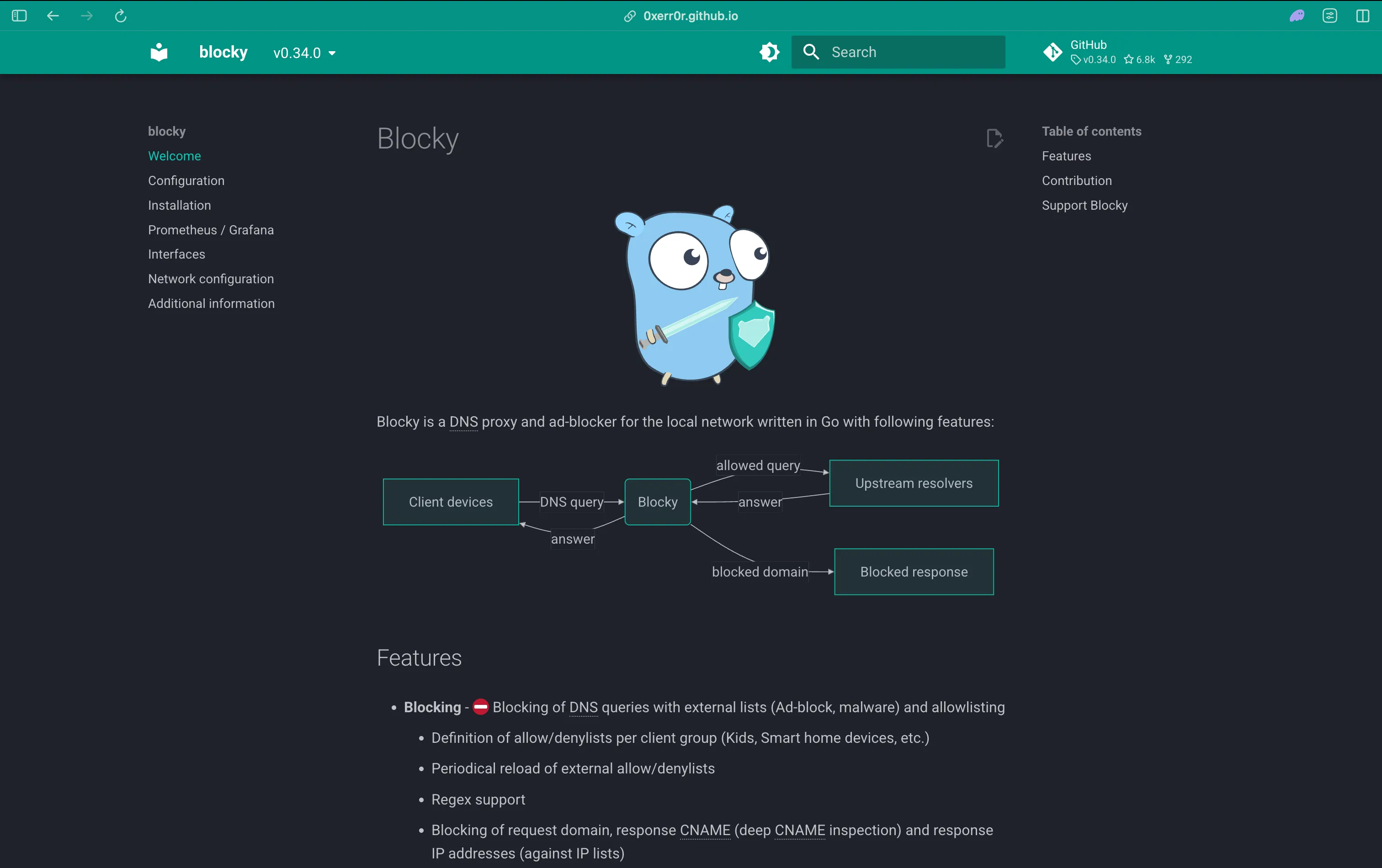Click the no-entry emoji next to Blocking
The width and height of the screenshot is (1382, 868).
click(480, 707)
